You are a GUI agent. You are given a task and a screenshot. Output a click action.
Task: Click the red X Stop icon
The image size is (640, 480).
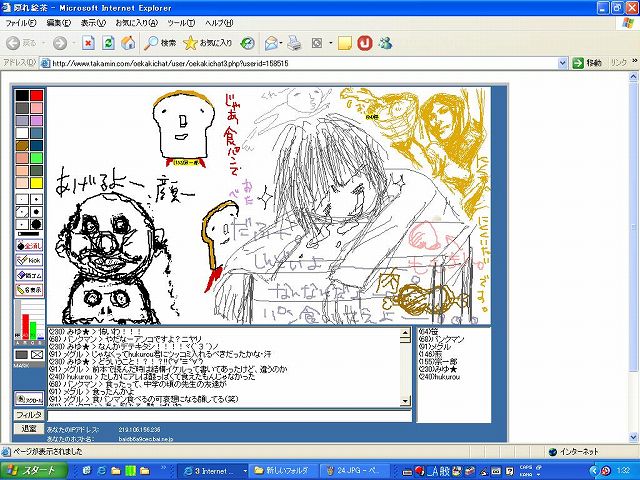click(x=88, y=43)
